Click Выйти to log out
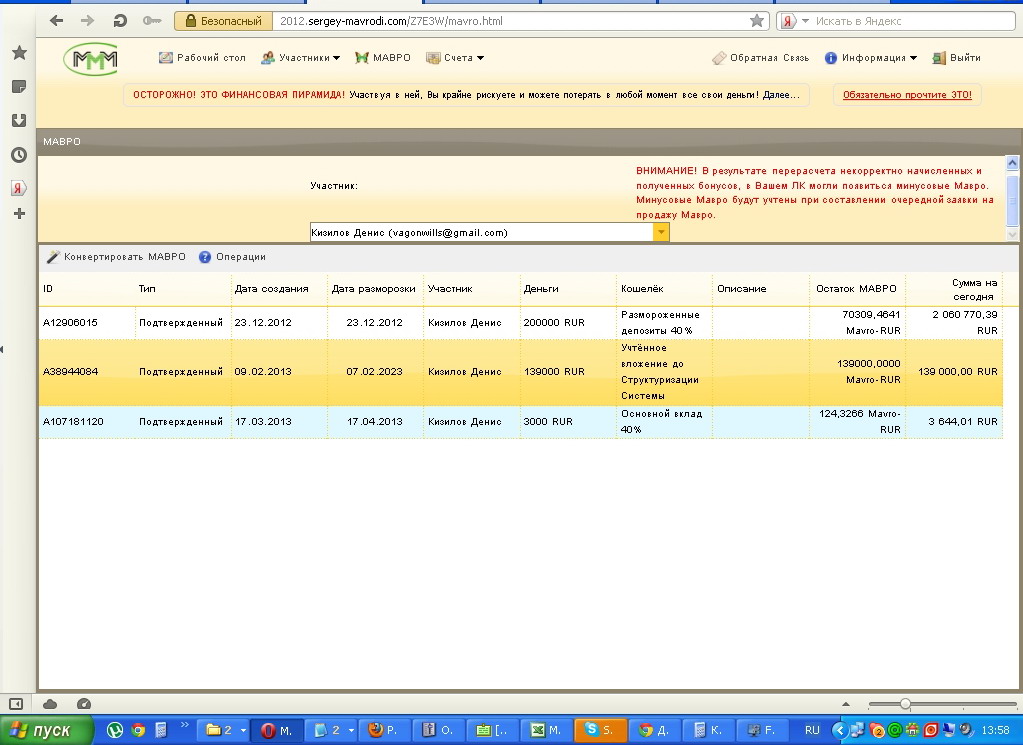The height and width of the screenshot is (745, 1023). 956,57
